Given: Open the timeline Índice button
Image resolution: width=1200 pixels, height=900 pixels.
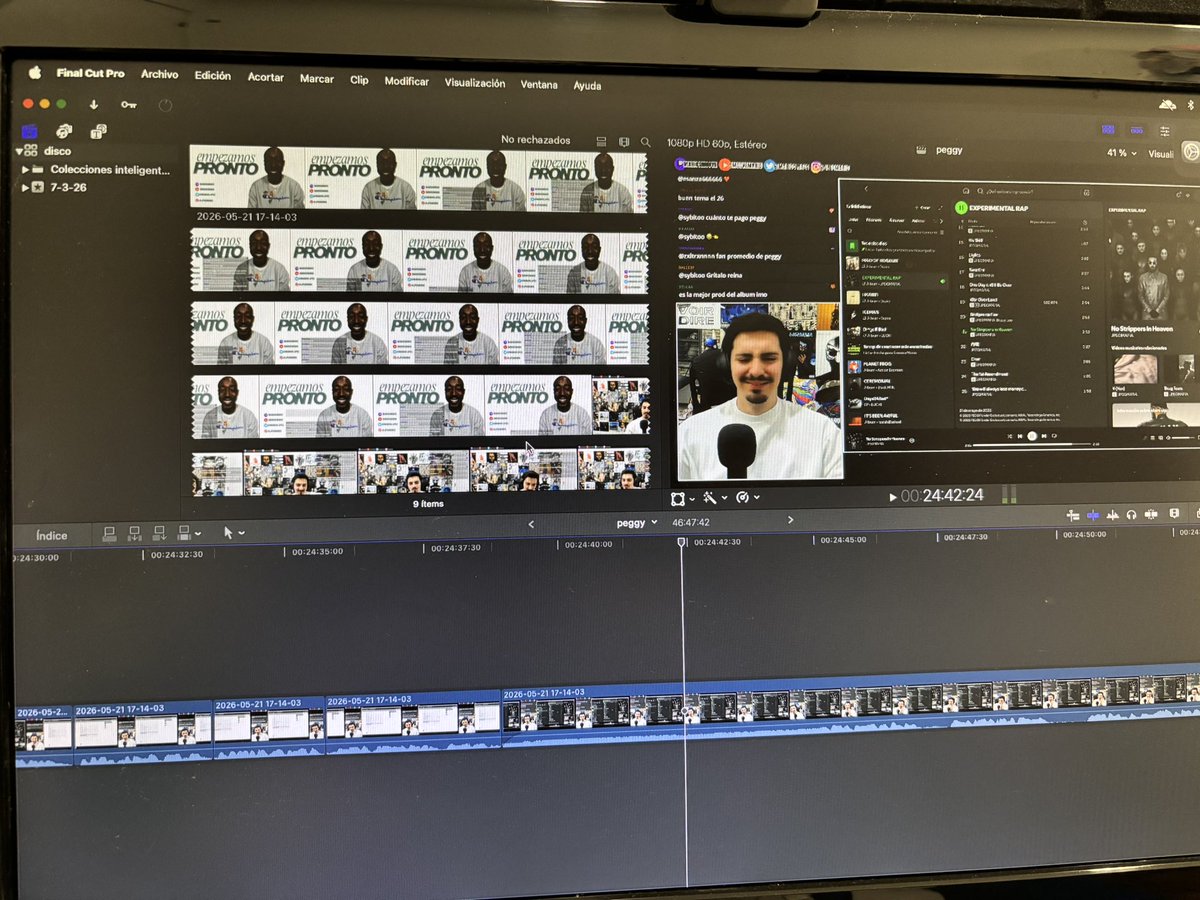Looking at the screenshot, I should [52, 535].
